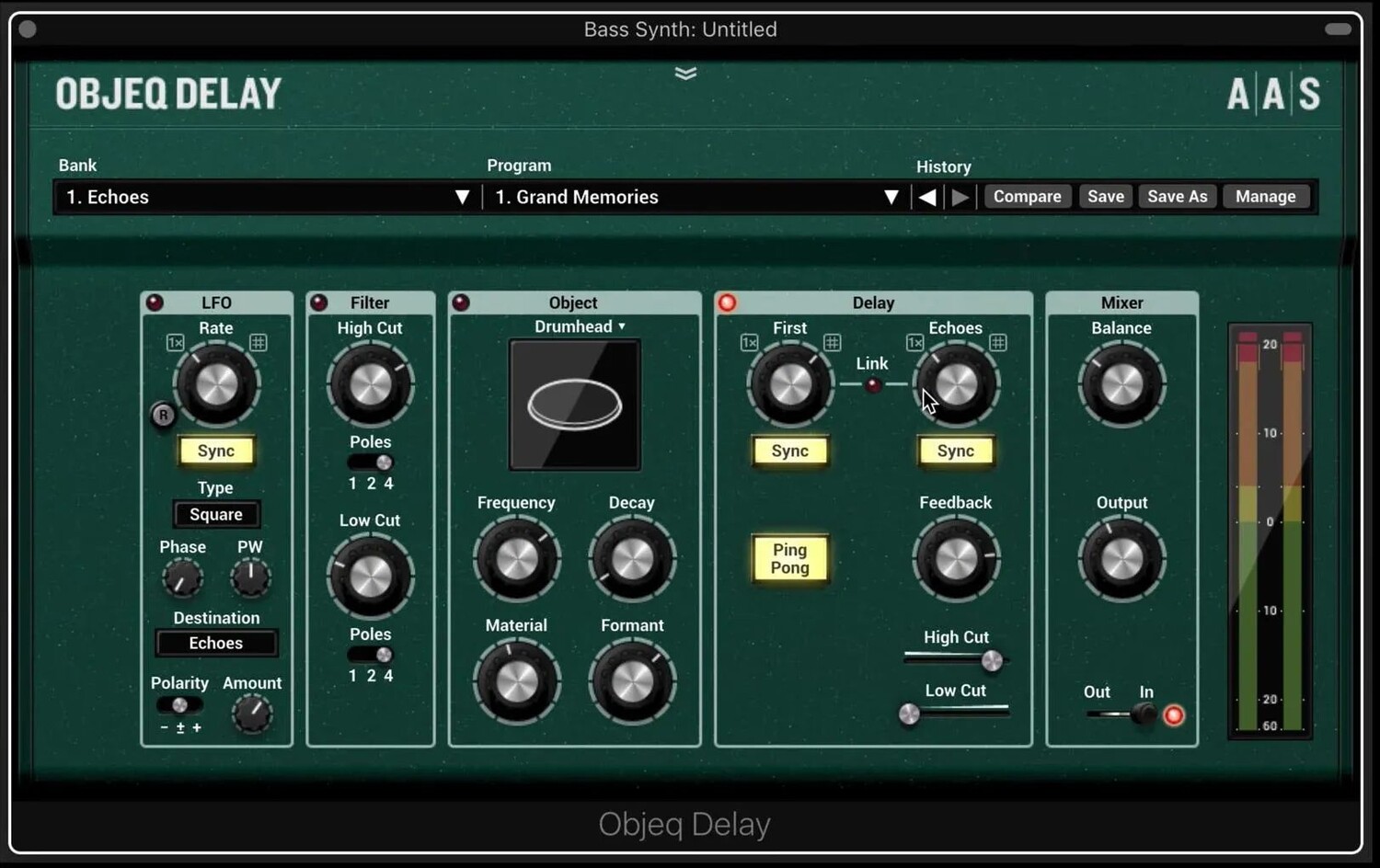The height and width of the screenshot is (868, 1380).
Task: Toggle the Filter module power LED
Action: [x=318, y=303]
